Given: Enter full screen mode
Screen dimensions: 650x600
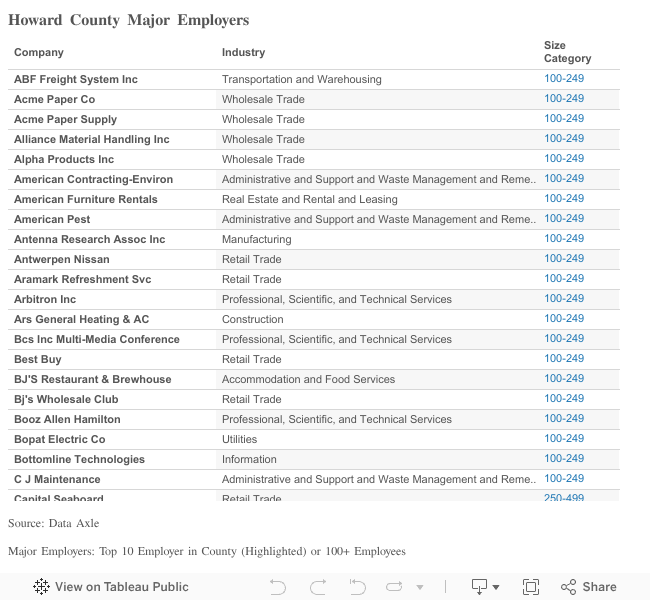Looking at the screenshot, I should [531, 587].
